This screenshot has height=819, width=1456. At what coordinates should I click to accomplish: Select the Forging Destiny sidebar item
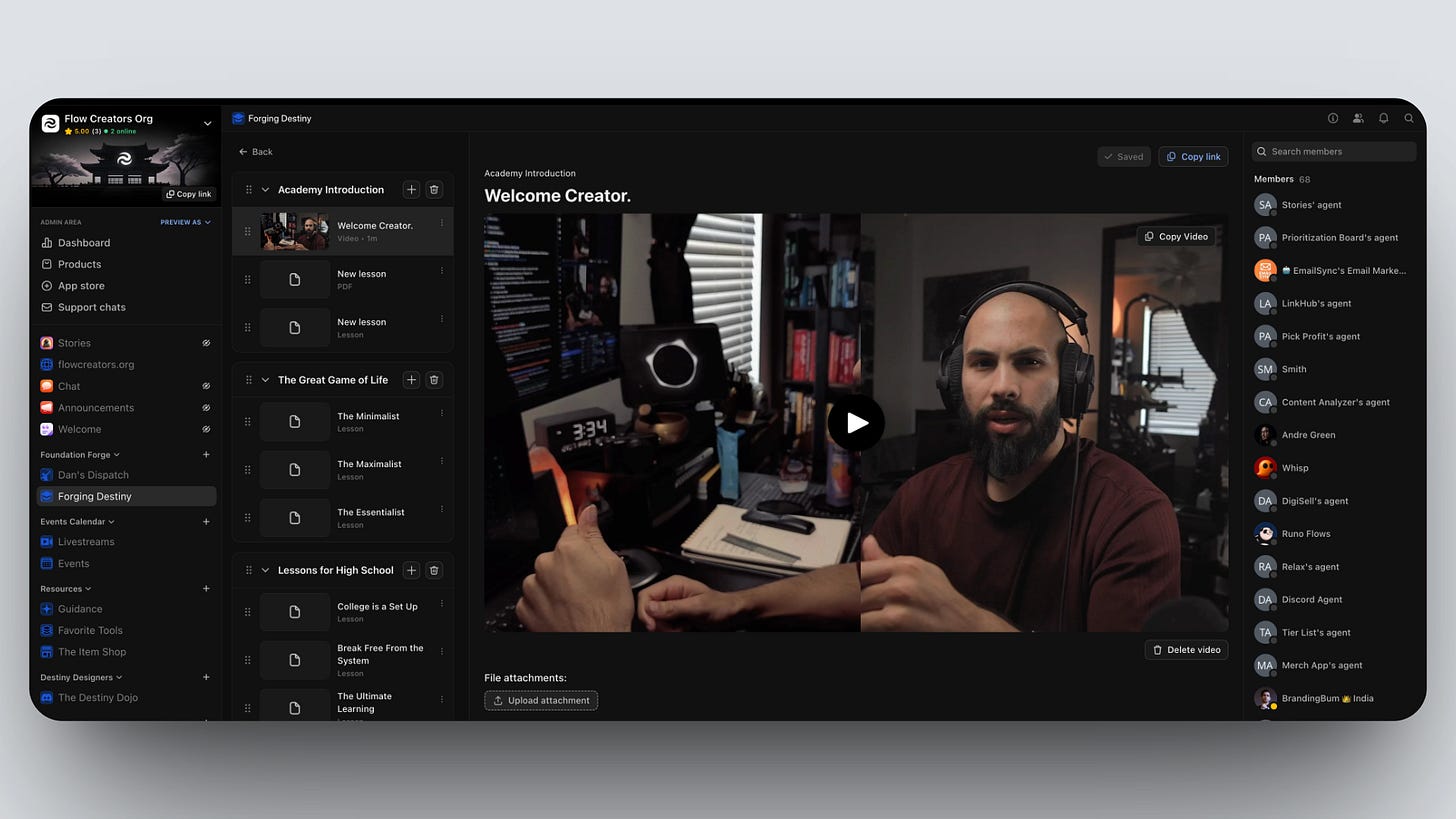tap(126, 496)
